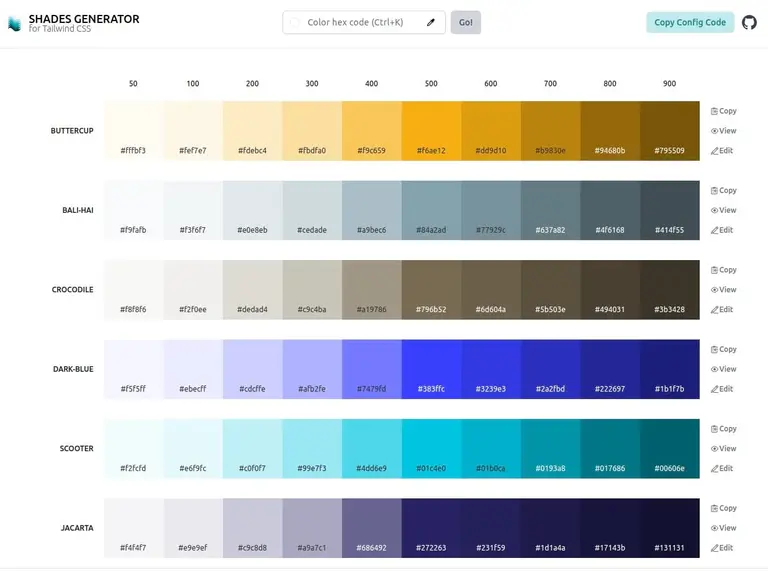The width and height of the screenshot is (768, 571).
Task: Click the BALI-HAI row label
Action: coord(78,210)
